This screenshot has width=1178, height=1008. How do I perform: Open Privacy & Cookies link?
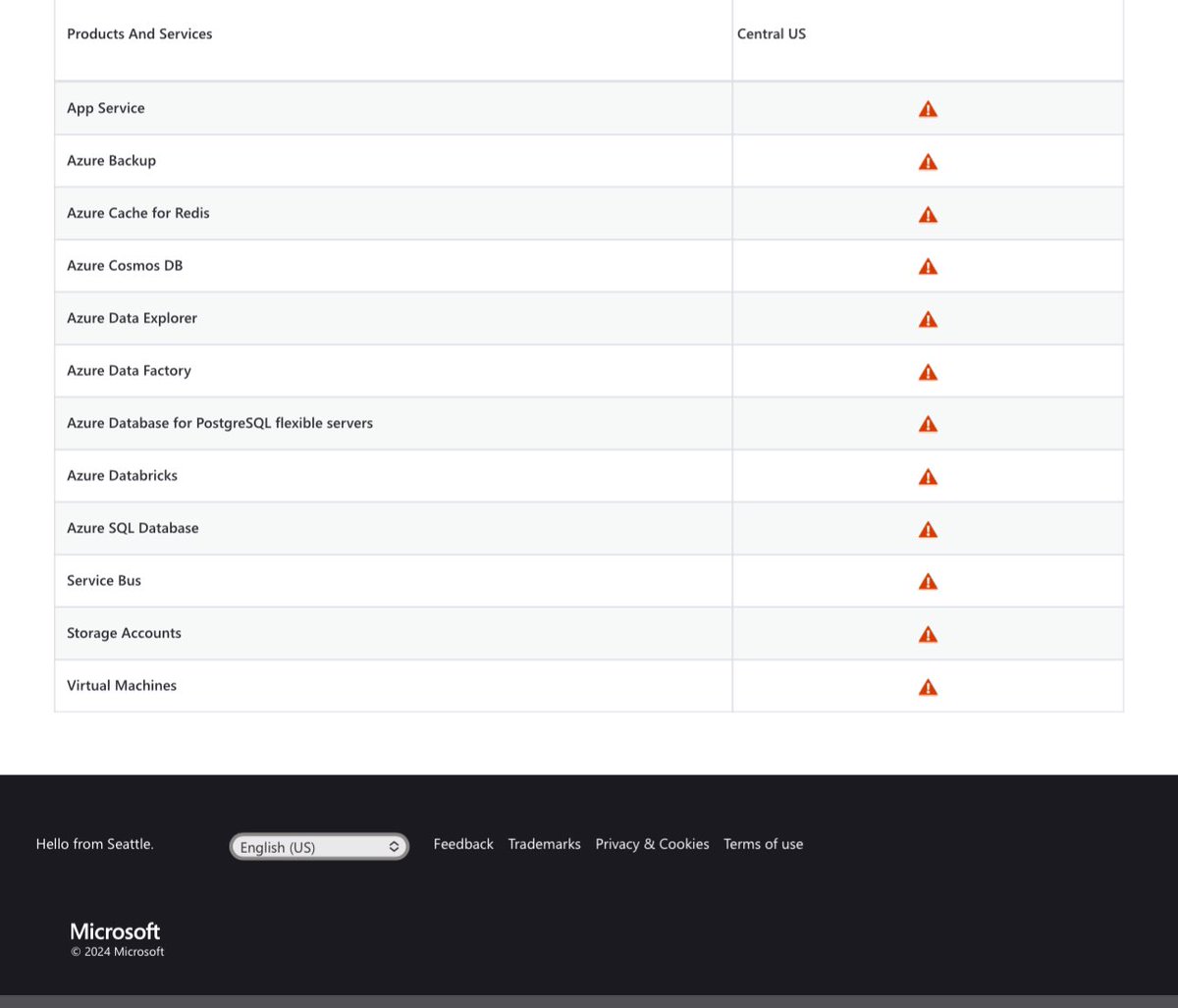click(652, 844)
